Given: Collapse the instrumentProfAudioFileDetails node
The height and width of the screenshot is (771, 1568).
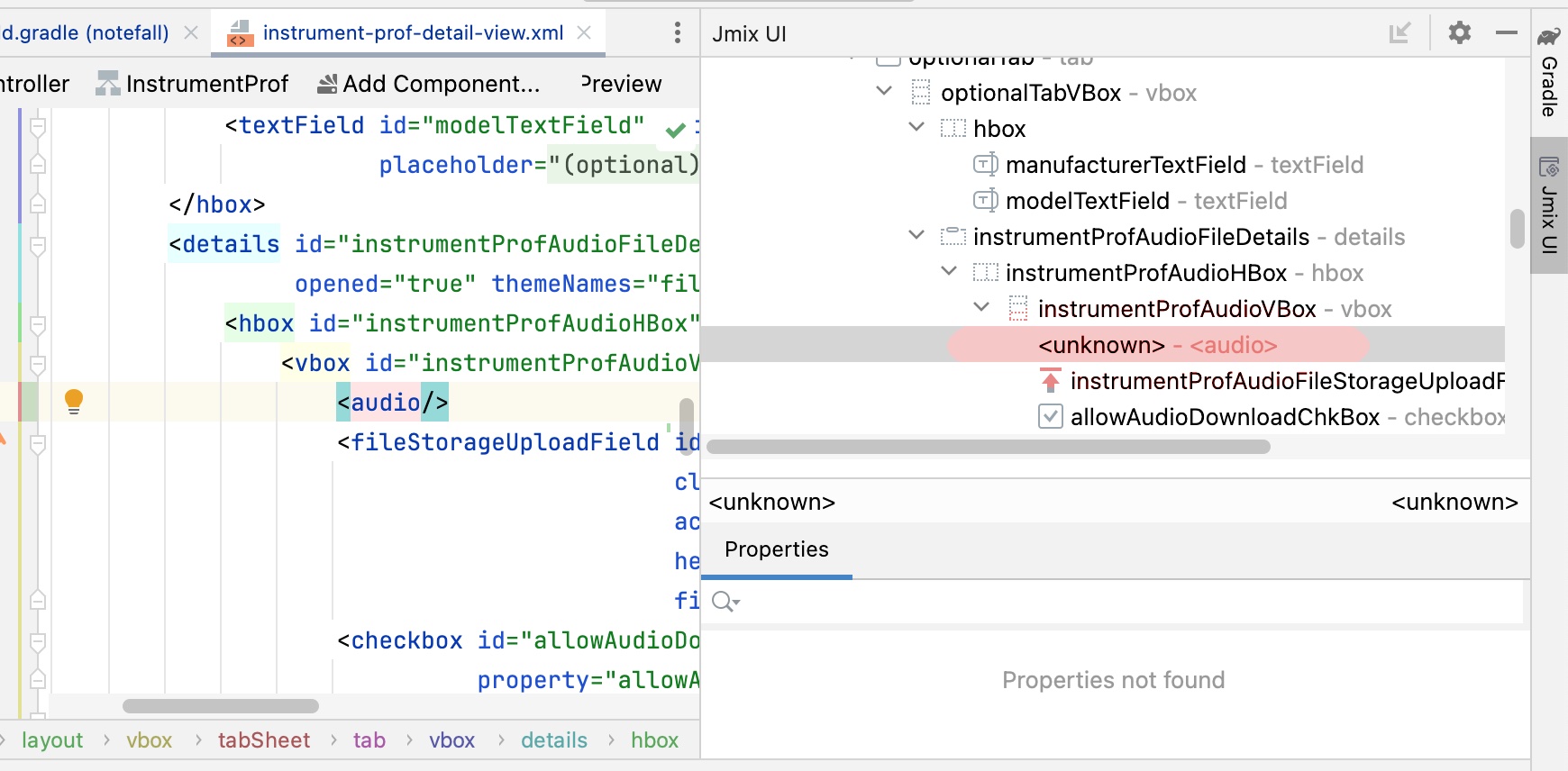Looking at the screenshot, I should [x=916, y=235].
